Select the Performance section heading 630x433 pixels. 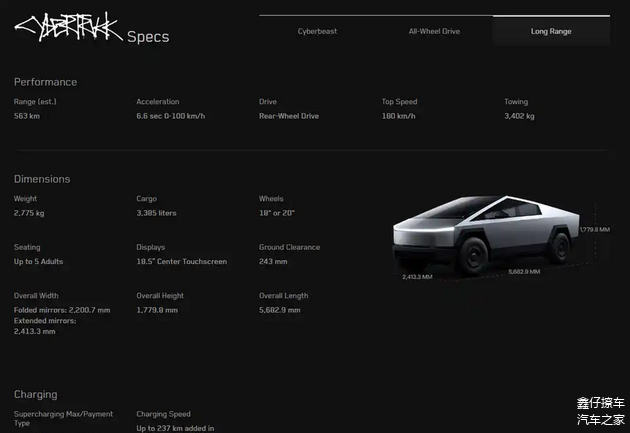[x=45, y=82]
